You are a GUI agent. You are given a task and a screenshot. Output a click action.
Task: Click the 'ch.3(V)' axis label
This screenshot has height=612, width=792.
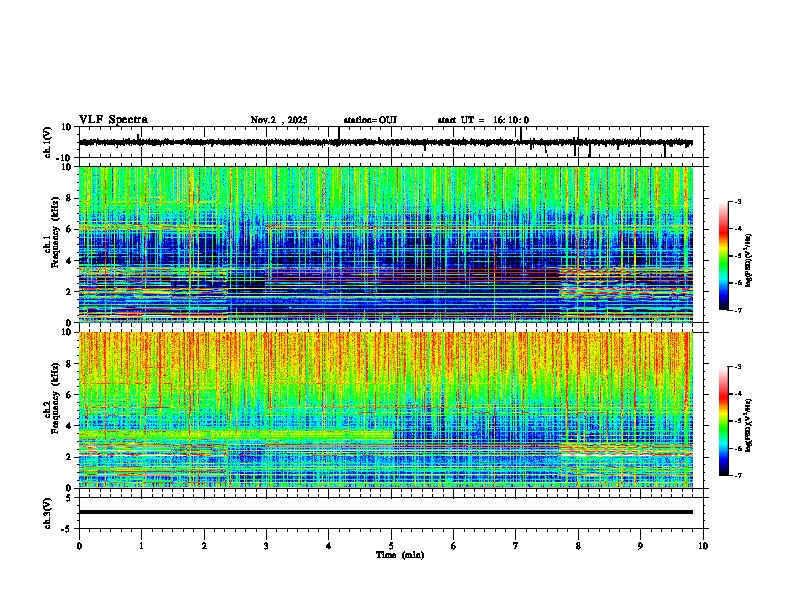pos(48,513)
